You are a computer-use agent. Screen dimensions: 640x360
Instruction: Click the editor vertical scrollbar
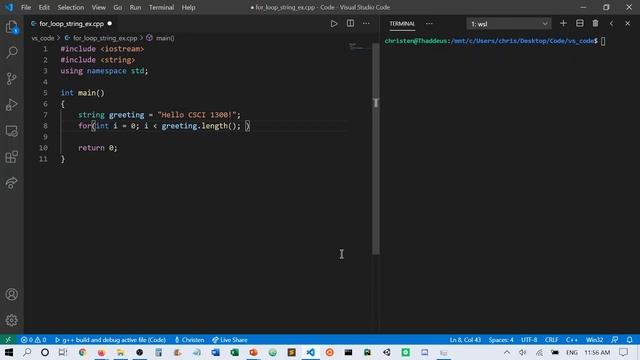[376, 149]
